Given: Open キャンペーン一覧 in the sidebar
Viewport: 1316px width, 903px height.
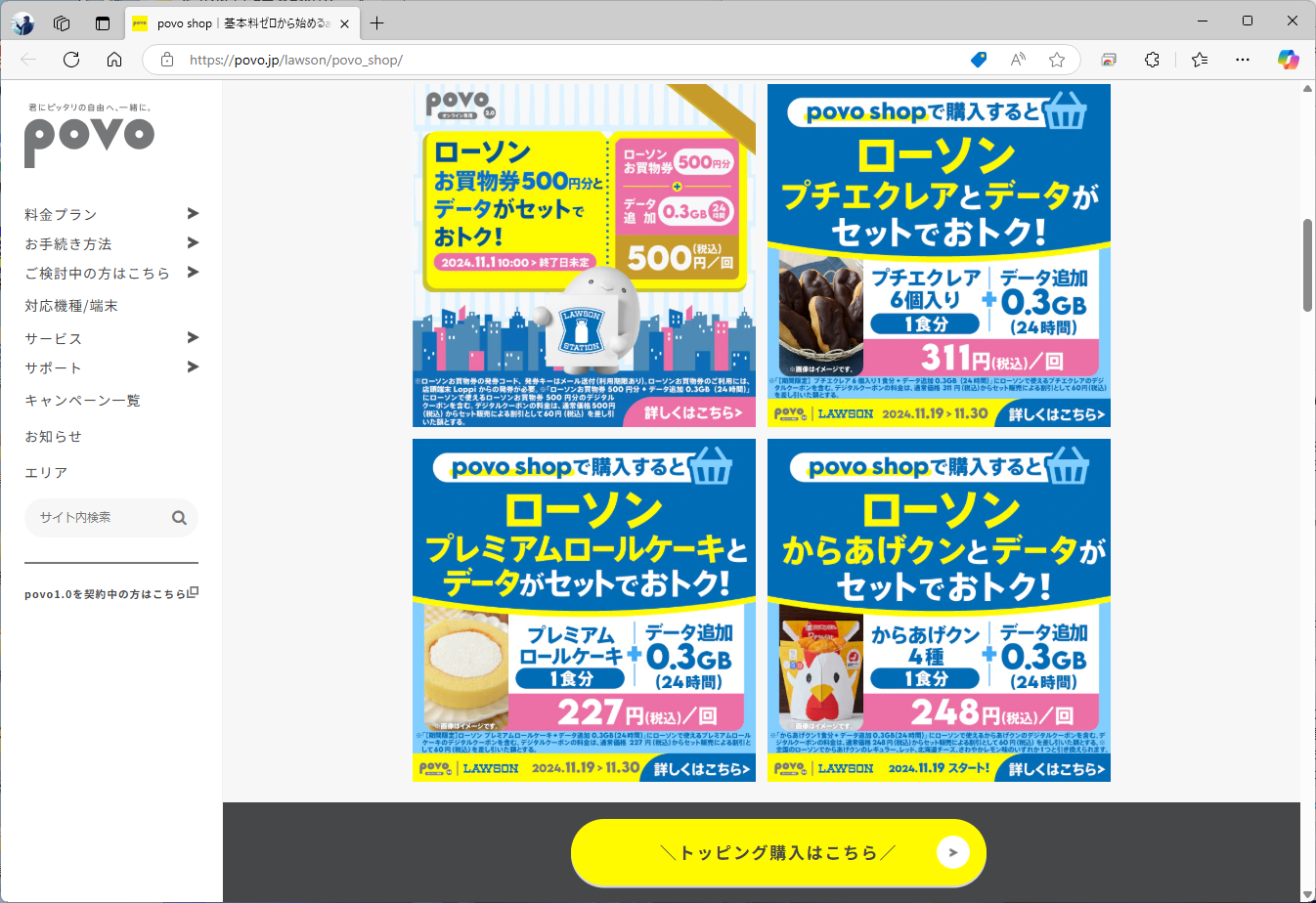Looking at the screenshot, I should tap(82, 401).
